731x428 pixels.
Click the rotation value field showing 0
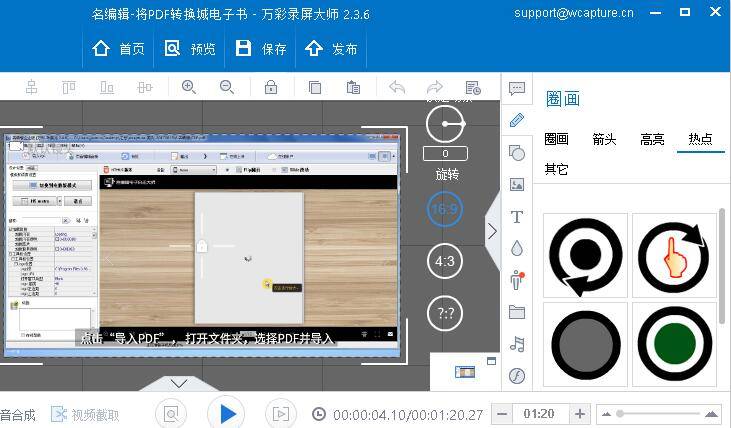(x=445, y=153)
